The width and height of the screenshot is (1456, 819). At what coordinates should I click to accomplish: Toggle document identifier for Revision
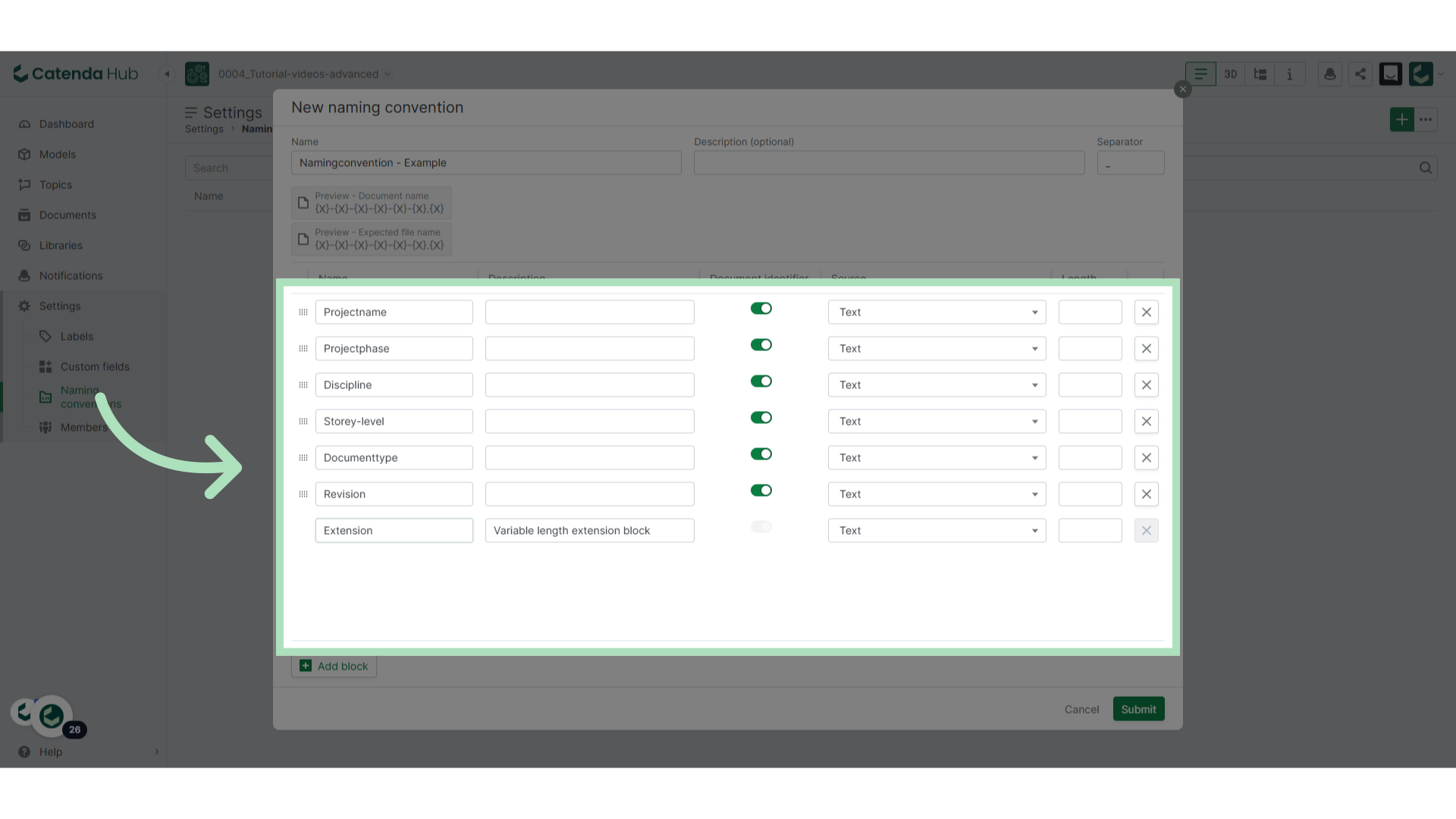click(x=761, y=491)
